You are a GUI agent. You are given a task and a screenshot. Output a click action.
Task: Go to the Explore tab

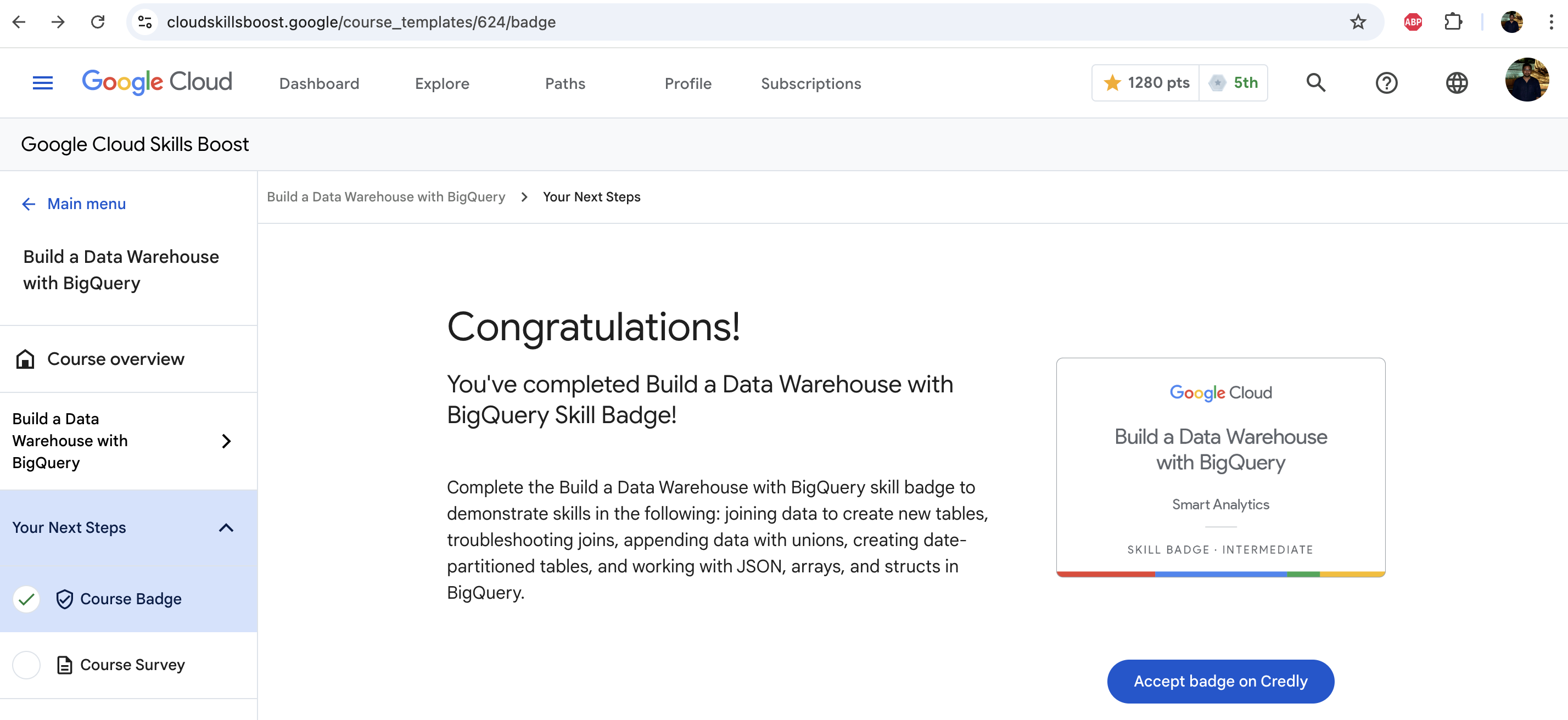pos(442,83)
